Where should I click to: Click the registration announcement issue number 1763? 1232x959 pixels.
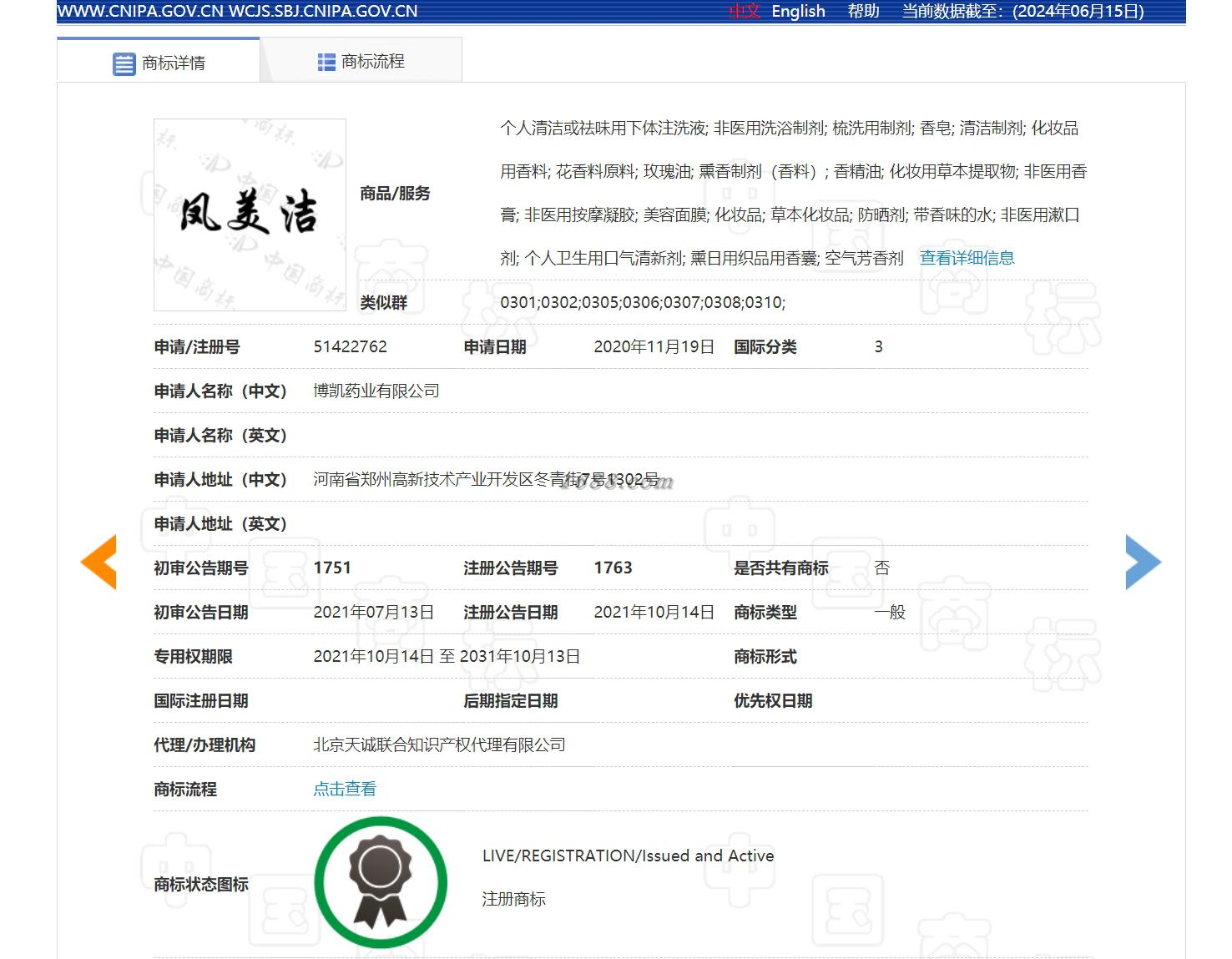[613, 568]
